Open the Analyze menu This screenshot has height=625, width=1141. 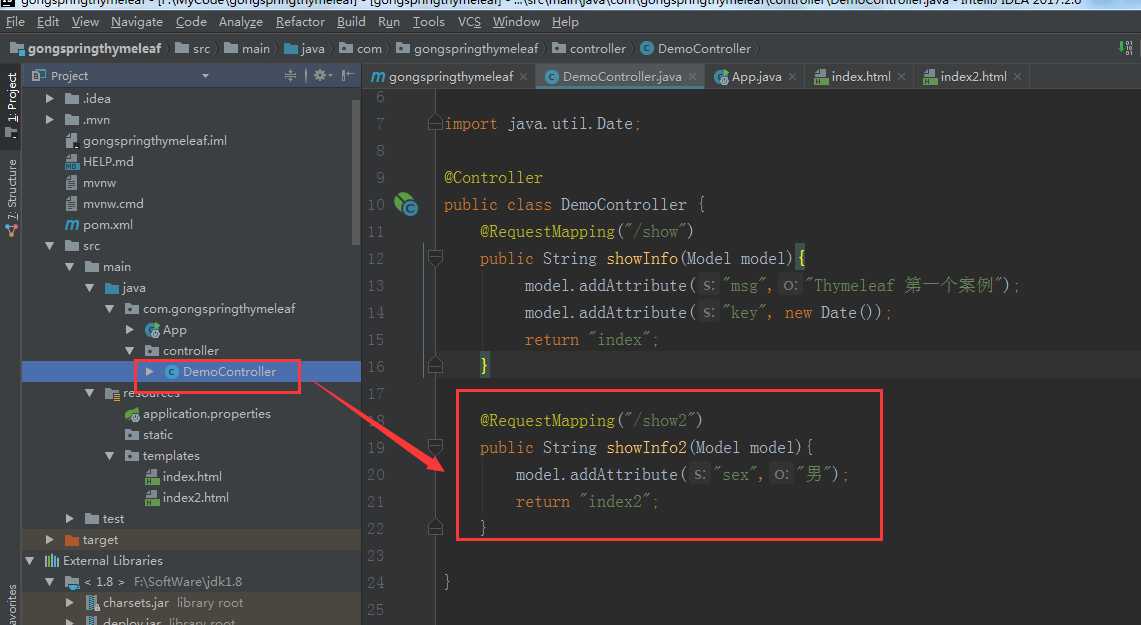pyautogui.click(x=241, y=22)
